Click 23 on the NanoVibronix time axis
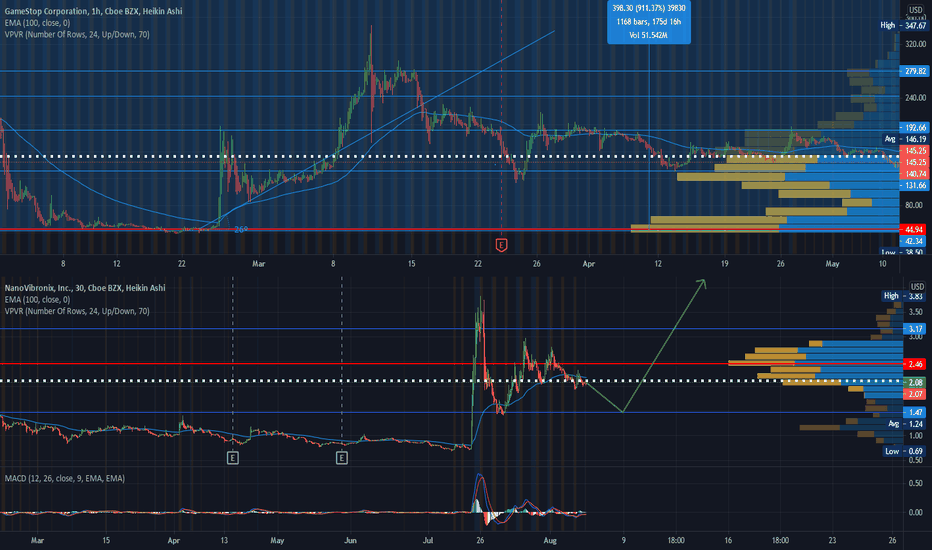932x550 pixels. pos(832,540)
